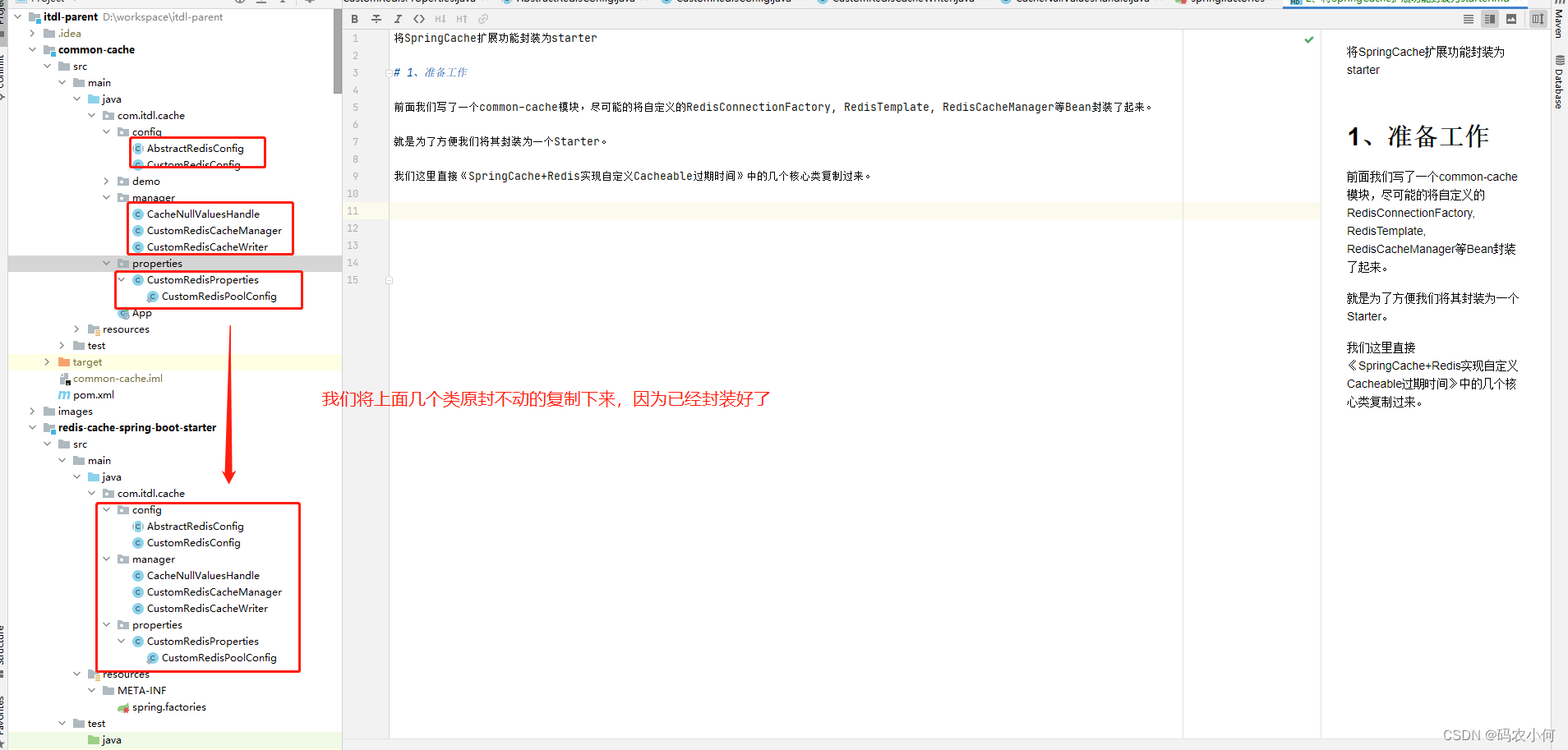
Task: Collapse manager package in starter module
Action: click(106, 559)
